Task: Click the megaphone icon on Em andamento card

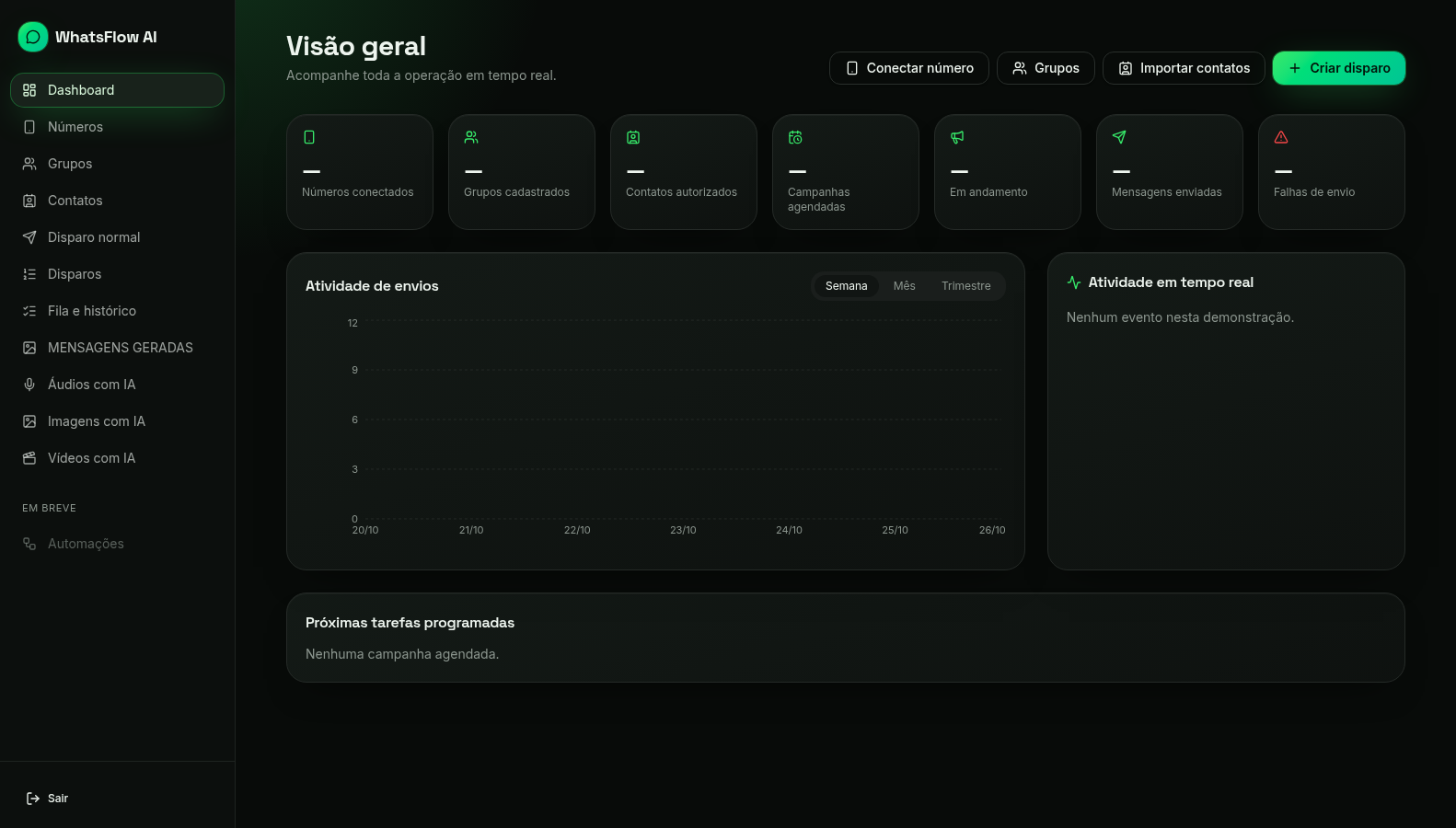Action: [957, 137]
